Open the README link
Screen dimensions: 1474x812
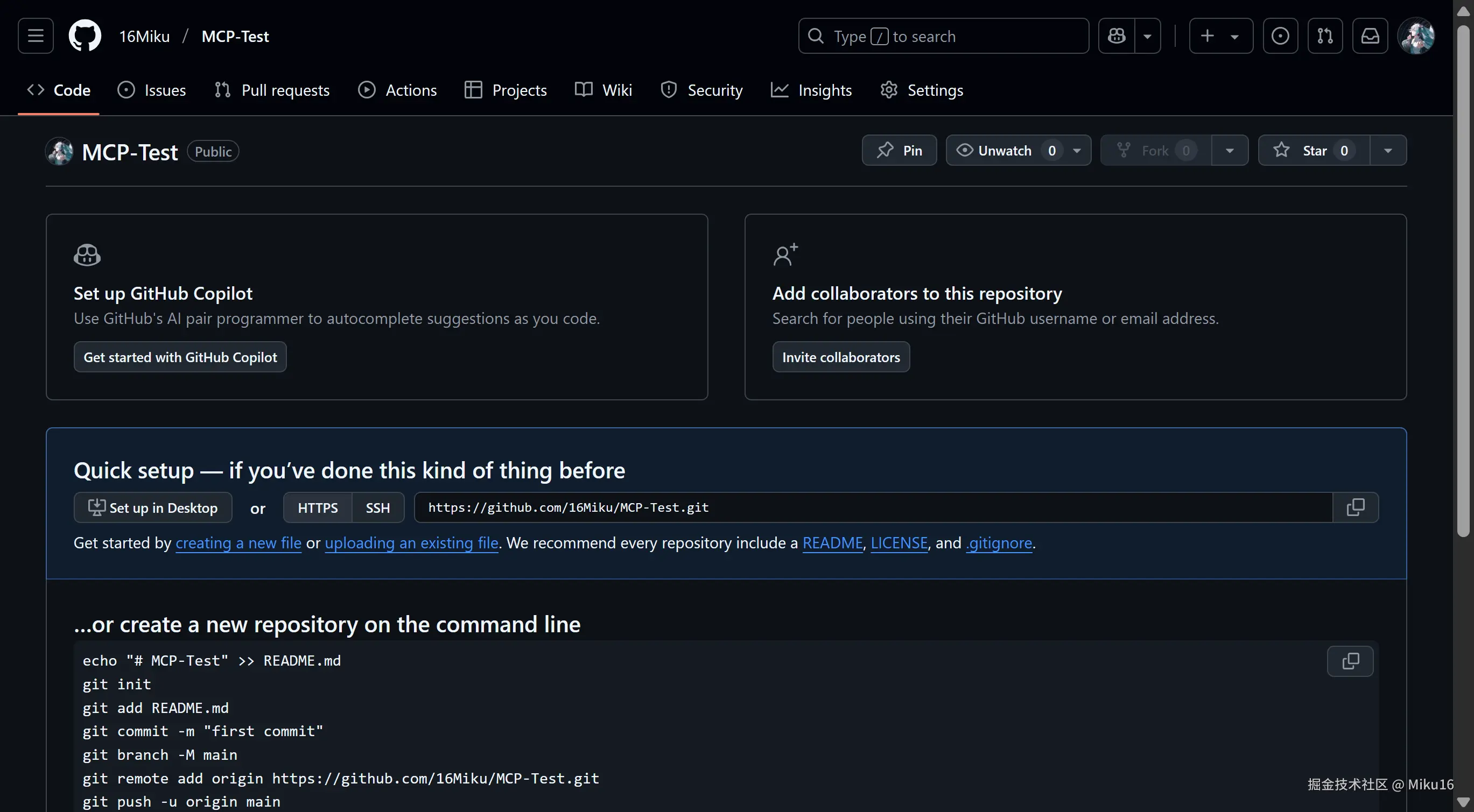click(x=833, y=543)
